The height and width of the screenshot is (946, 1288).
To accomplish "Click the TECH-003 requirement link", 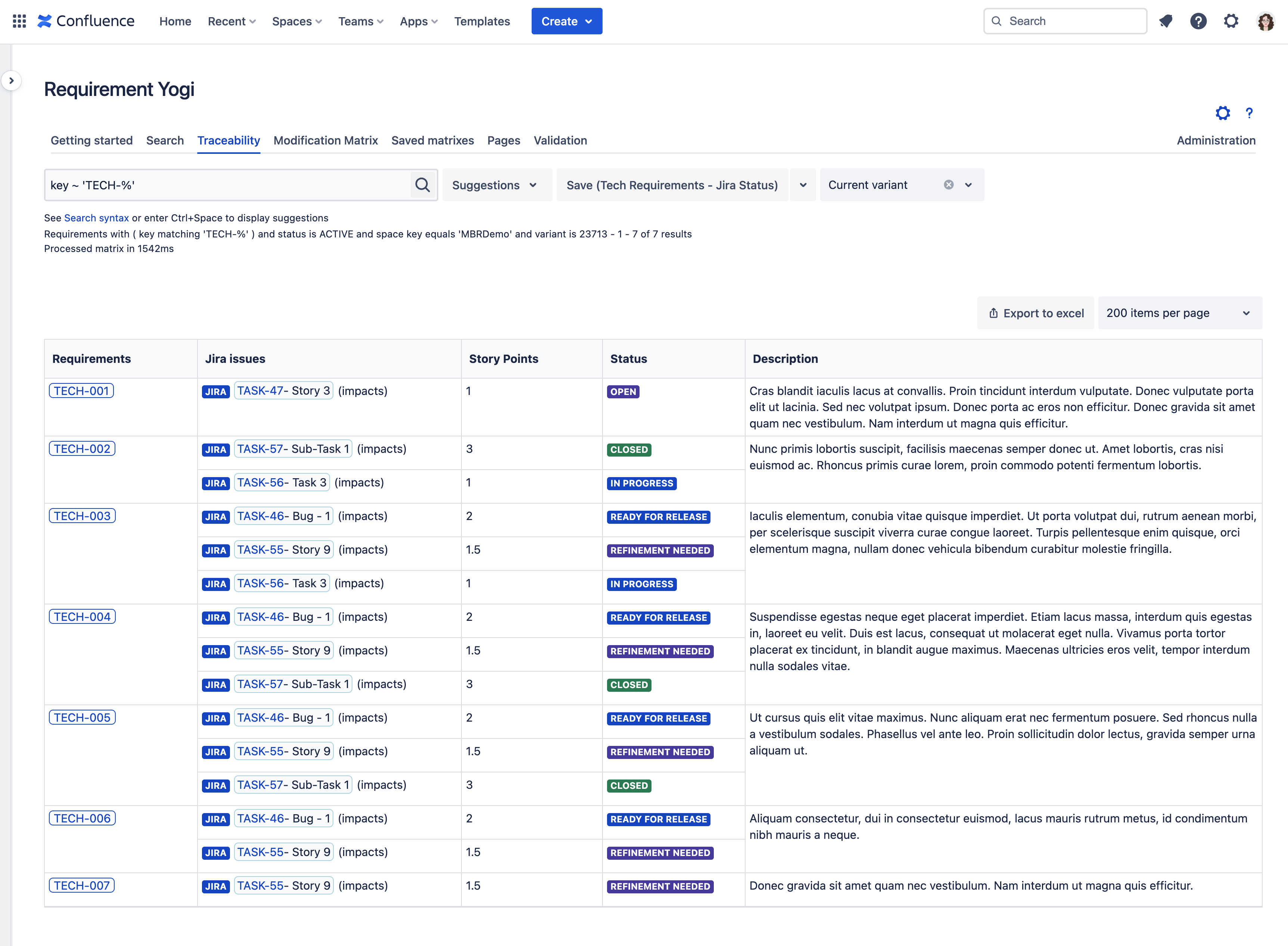I will (x=82, y=516).
